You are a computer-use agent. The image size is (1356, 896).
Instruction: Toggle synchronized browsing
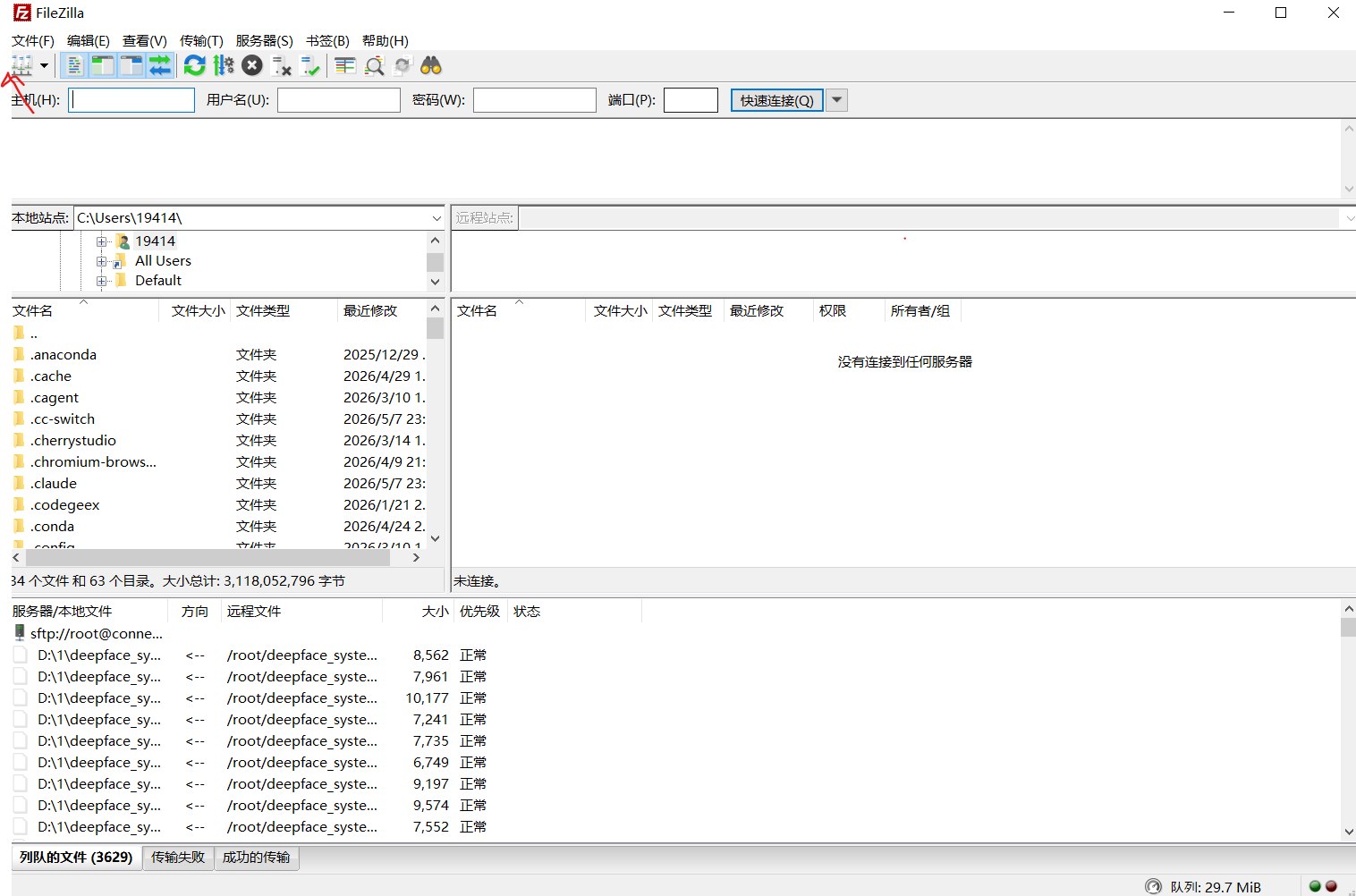click(403, 65)
